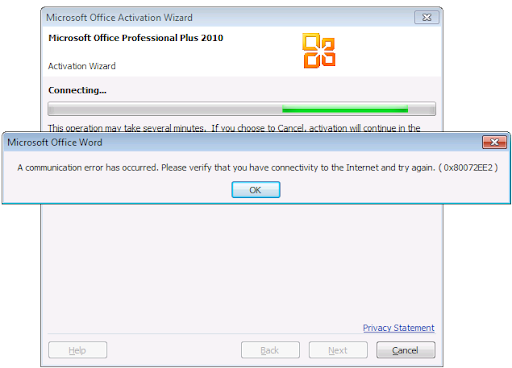This screenshot has height=368, width=512.
Task: Click the Activation Wizard subtitle text
Action: point(82,66)
